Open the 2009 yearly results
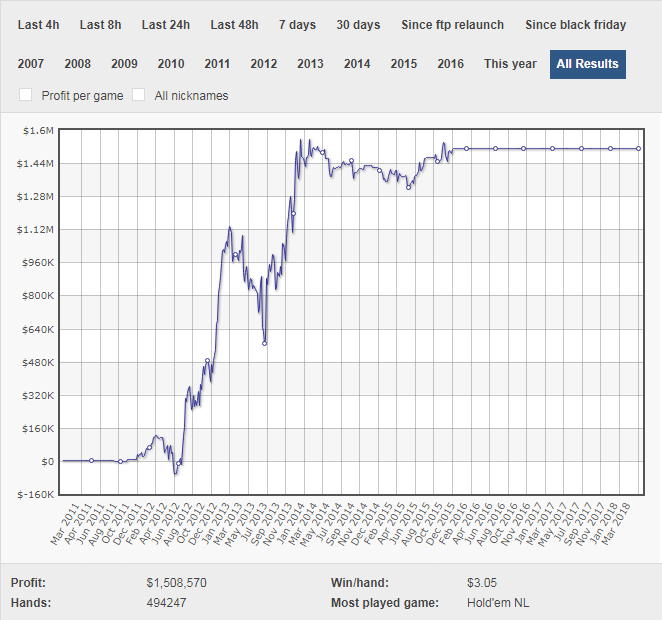This screenshot has width=662, height=620. click(x=124, y=64)
